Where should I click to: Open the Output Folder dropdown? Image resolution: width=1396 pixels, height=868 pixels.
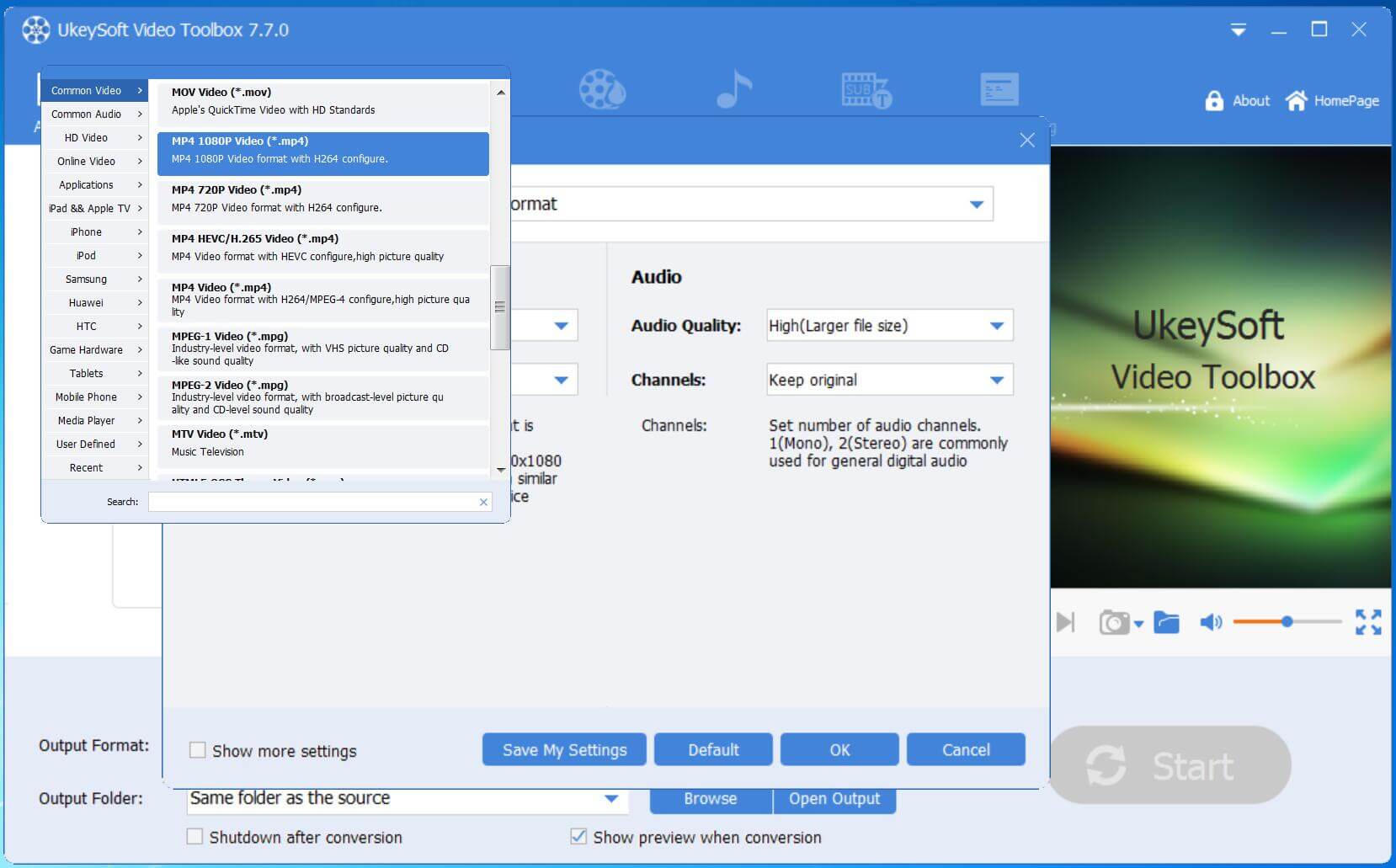(611, 798)
